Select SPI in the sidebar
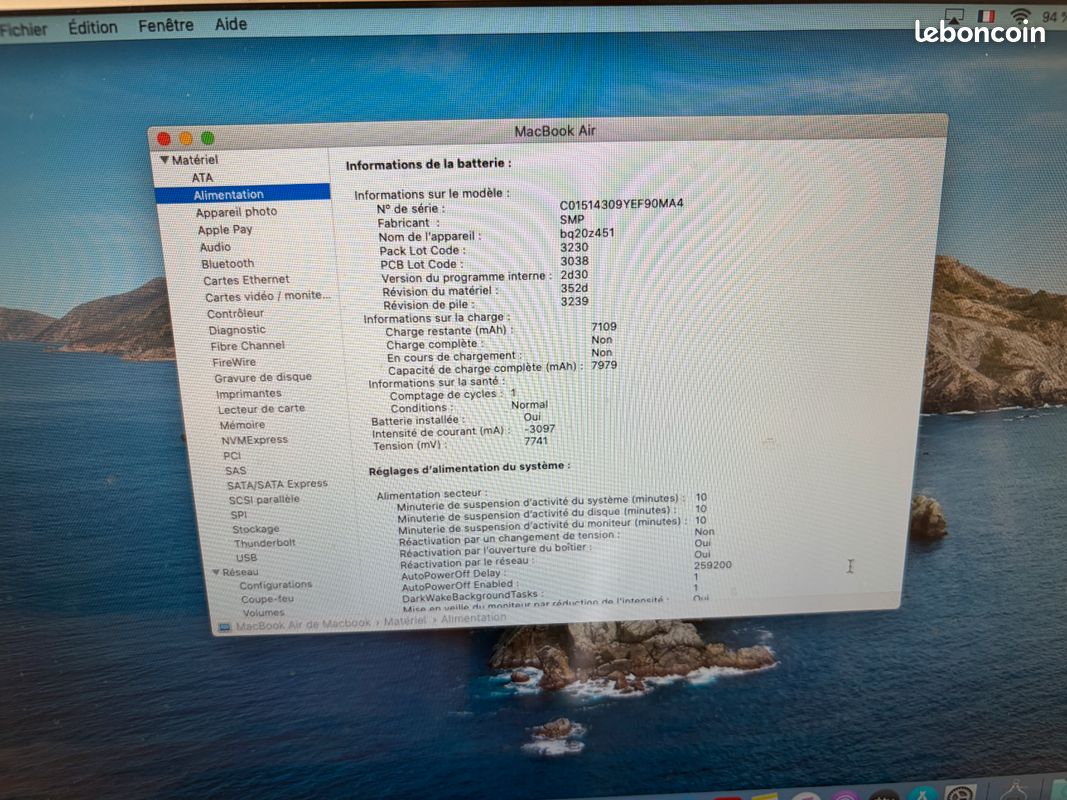The image size is (1067, 800). tap(238, 515)
